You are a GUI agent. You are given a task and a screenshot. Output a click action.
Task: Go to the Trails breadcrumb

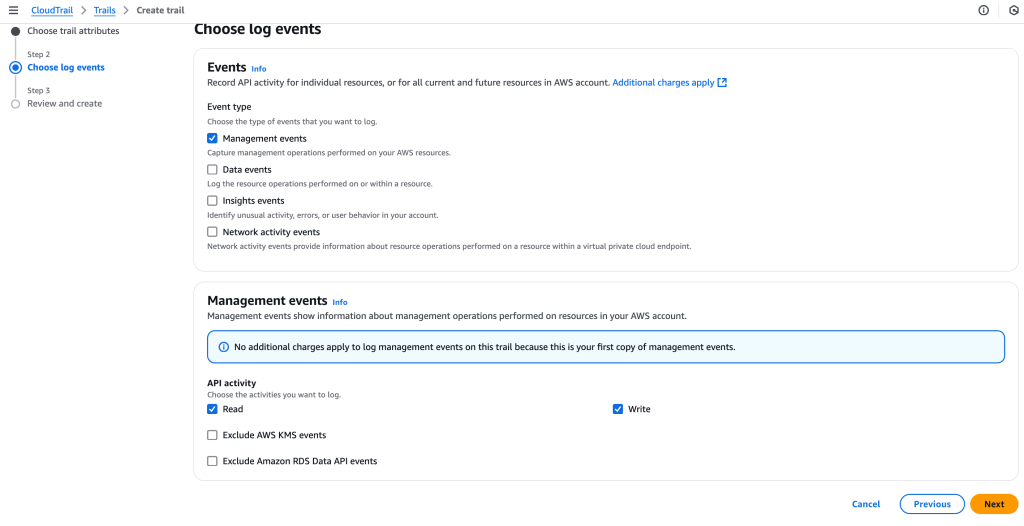point(105,10)
